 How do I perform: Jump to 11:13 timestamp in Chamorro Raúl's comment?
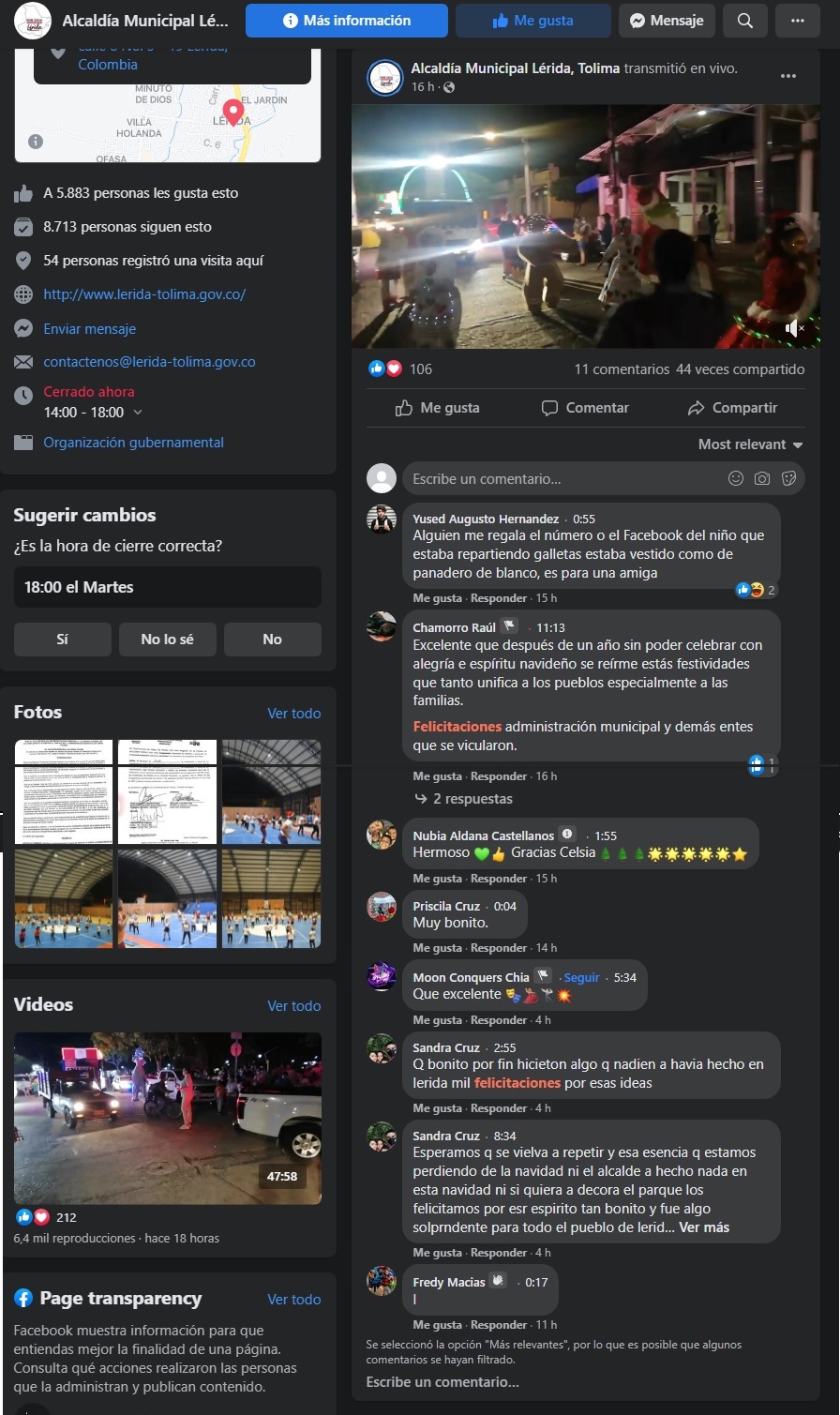tap(550, 627)
